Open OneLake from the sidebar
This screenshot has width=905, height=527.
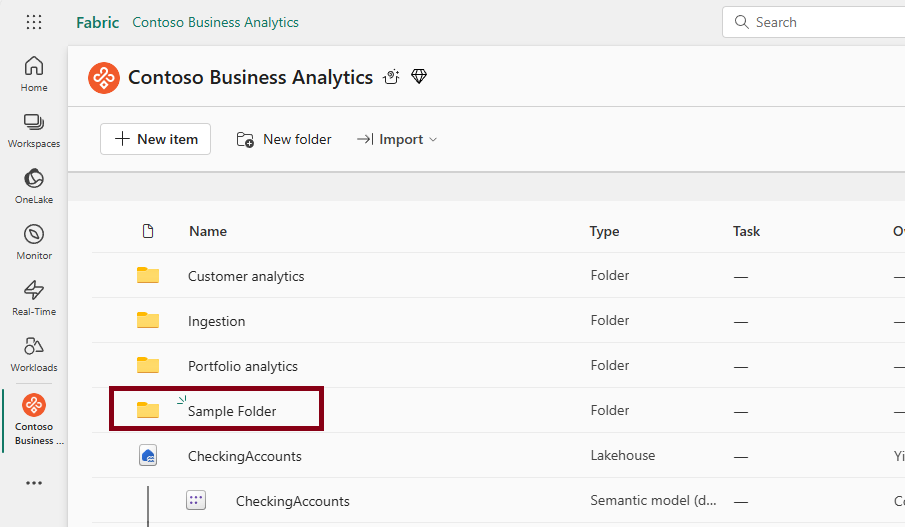click(x=34, y=186)
